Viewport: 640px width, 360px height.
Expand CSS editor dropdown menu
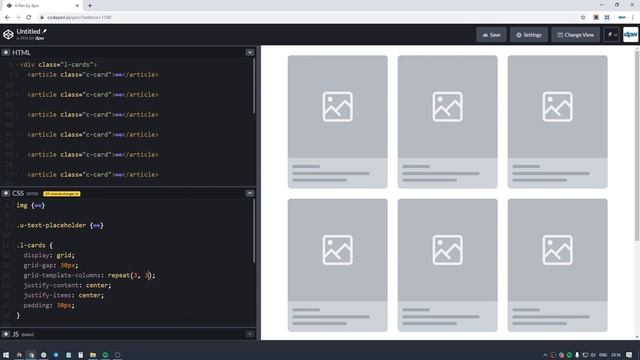(x=250, y=193)
